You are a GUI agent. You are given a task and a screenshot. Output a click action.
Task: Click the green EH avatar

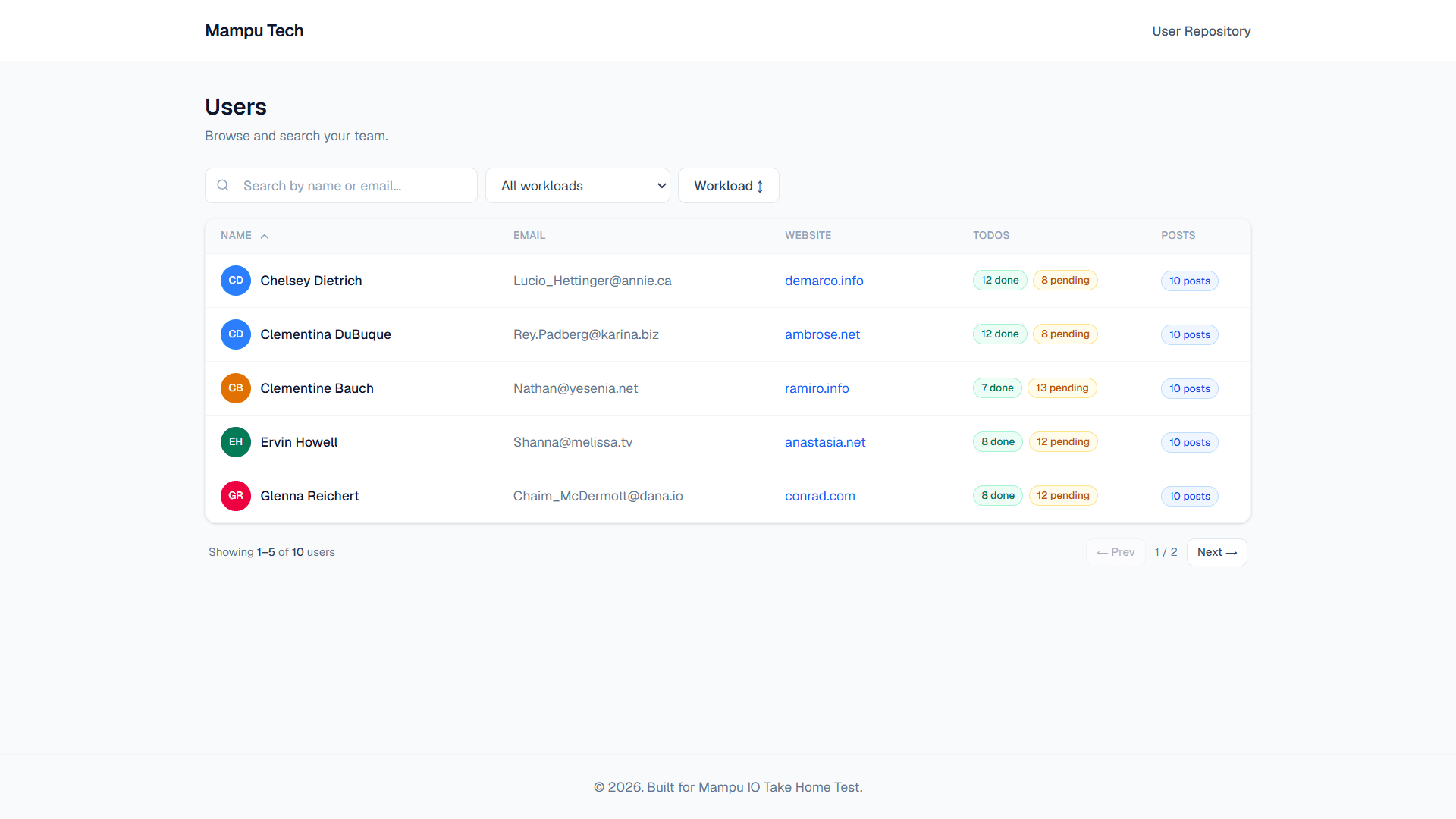click(236, 442)
